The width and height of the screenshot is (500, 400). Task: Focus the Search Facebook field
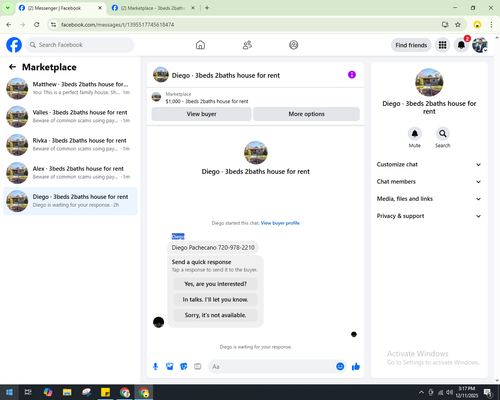tap(80, 45)
